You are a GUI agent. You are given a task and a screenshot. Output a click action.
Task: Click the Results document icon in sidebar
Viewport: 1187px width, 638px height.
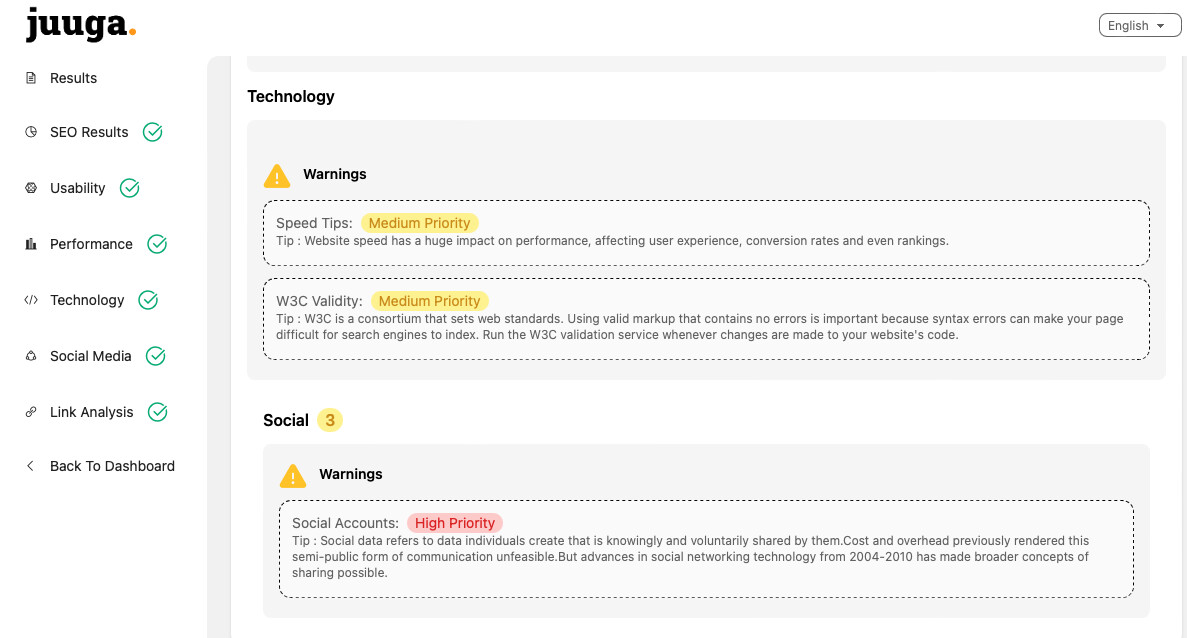[x=31, y=78]
